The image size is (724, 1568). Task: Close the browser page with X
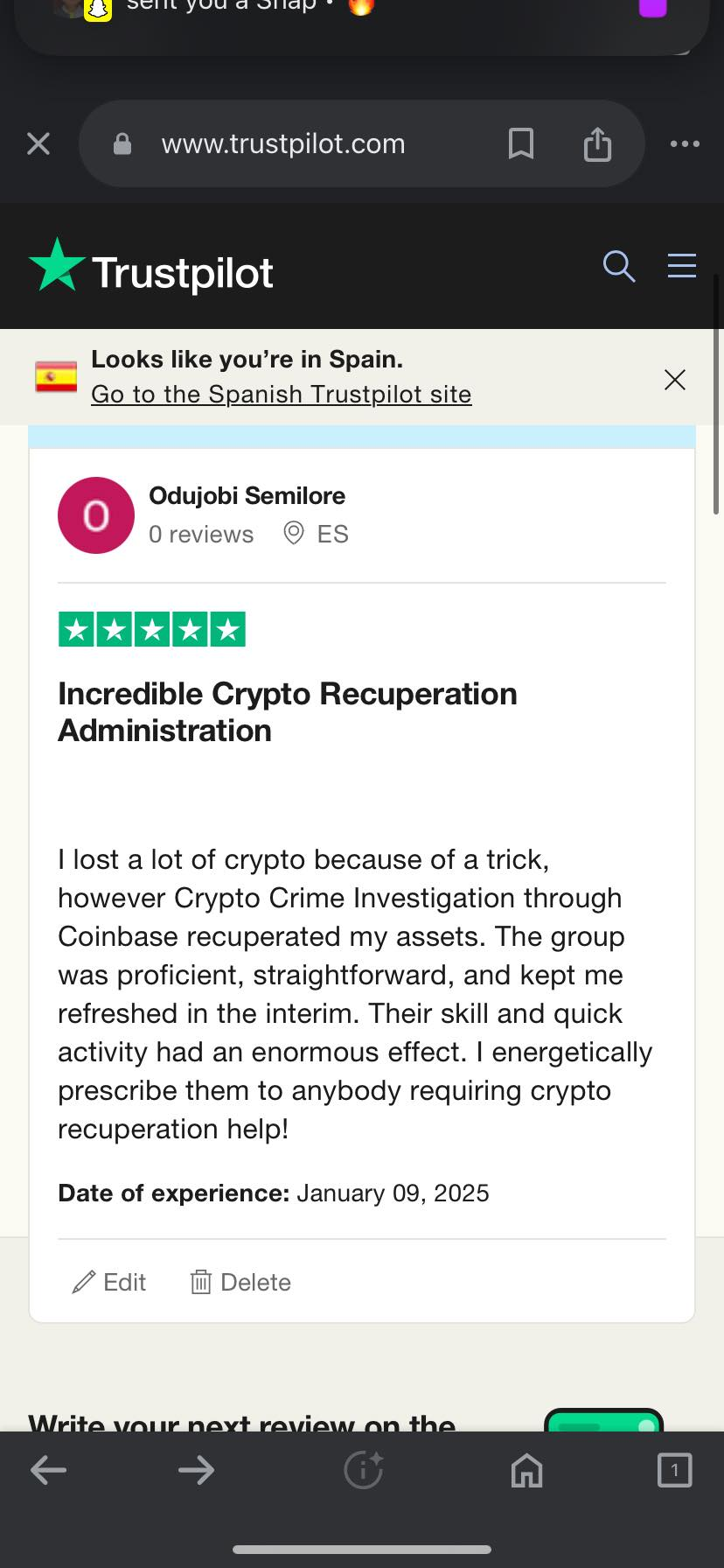click(38, 143)
